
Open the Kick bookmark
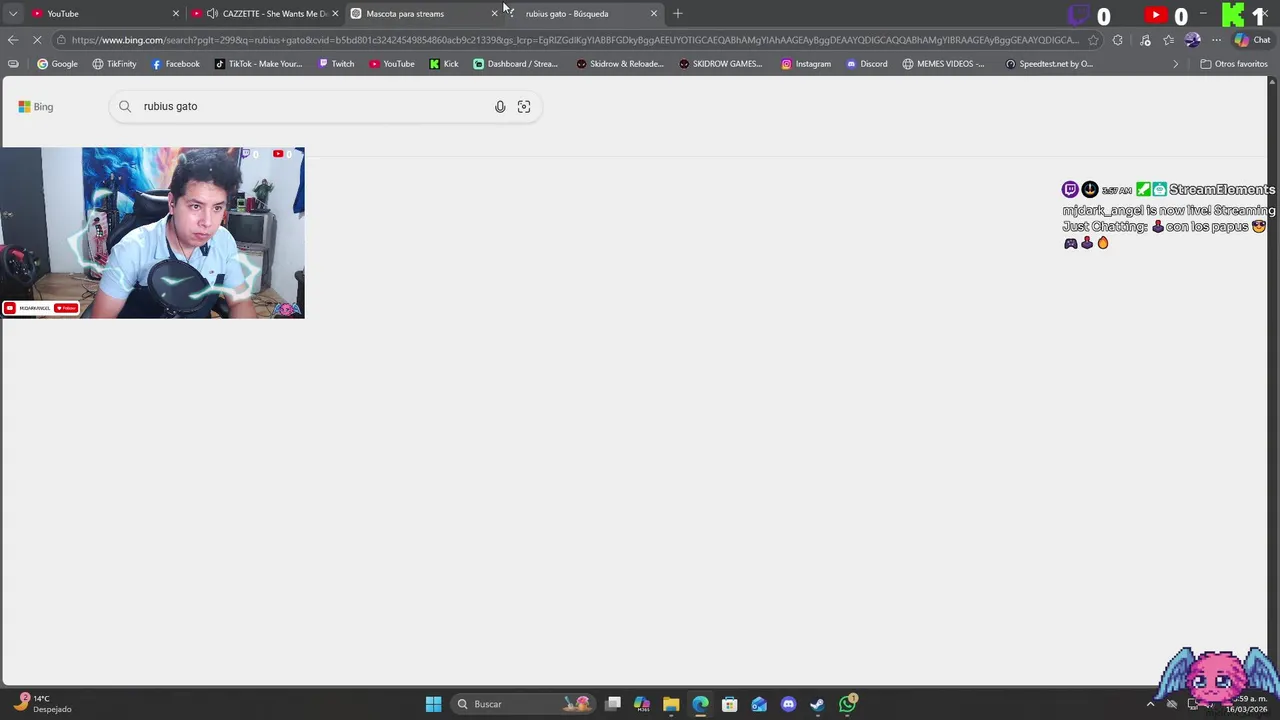[444, 64]
